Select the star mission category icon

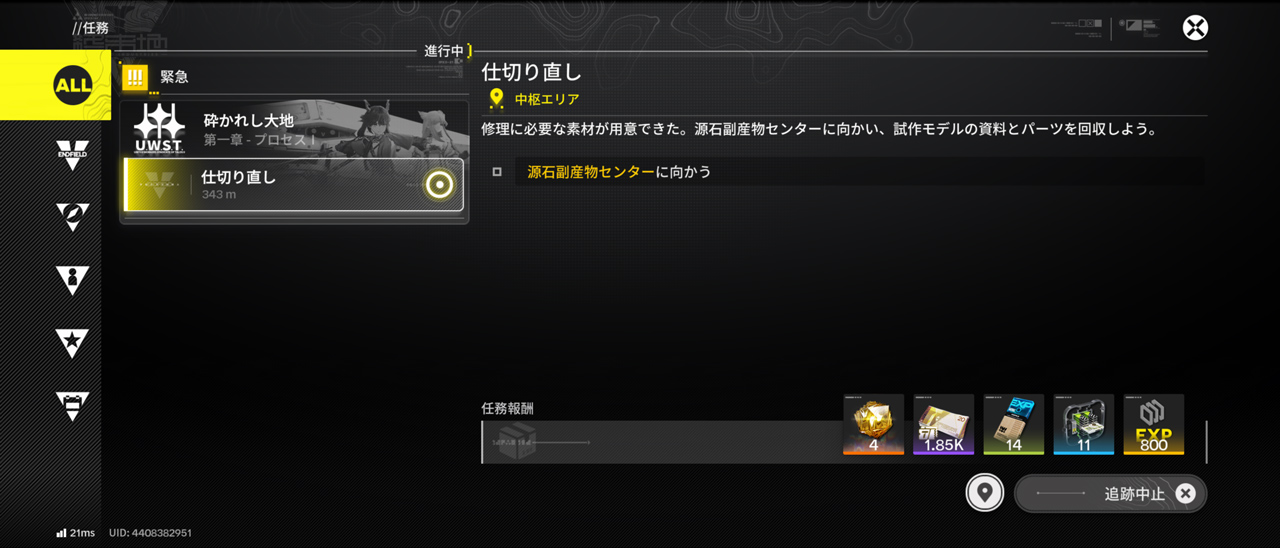click(72, 343)
